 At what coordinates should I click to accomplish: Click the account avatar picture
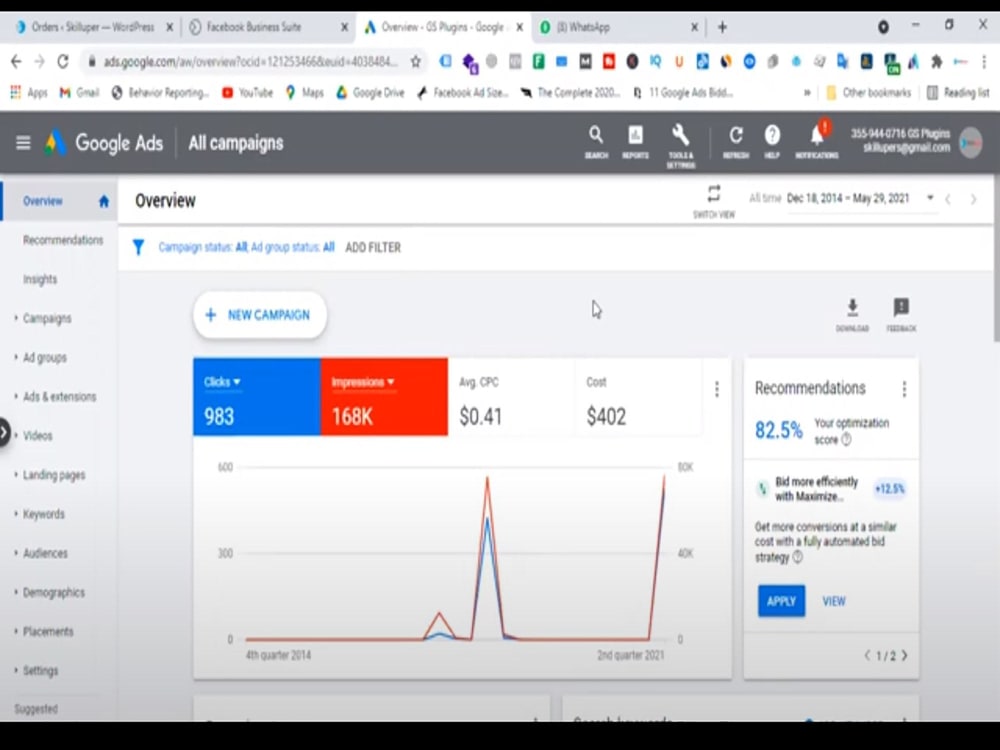click(971, 143)
